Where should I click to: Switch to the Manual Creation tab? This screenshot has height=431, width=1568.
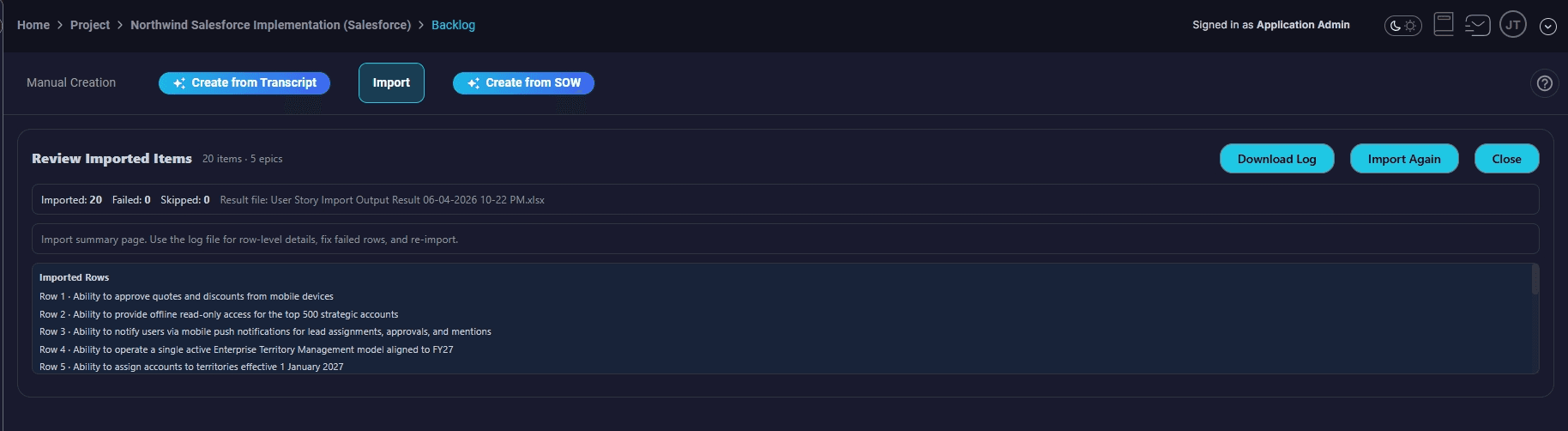[71, 82]
